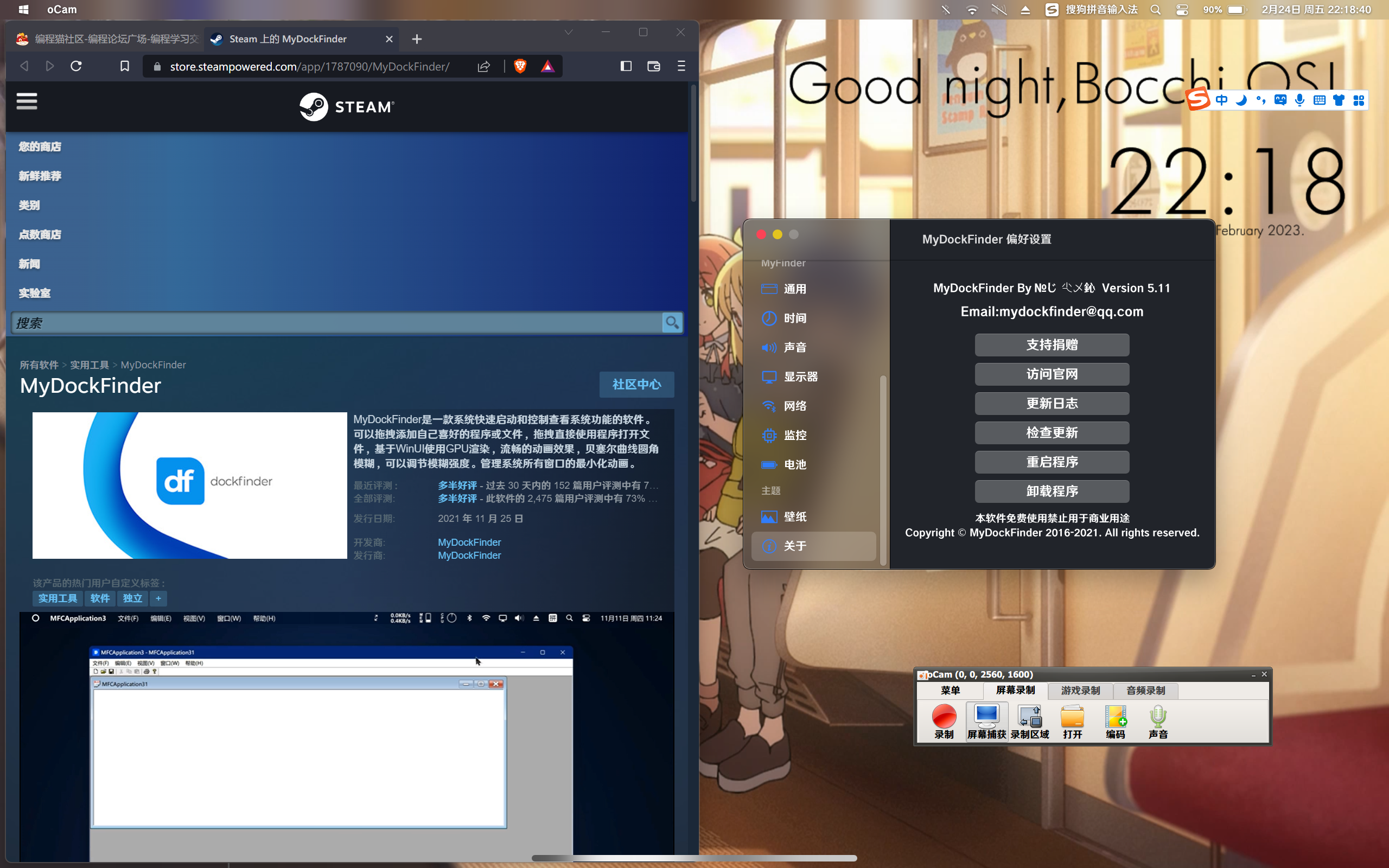Select 电池 in preferences sidebar
The width and height of the screenshot is (1389, 868).
[x=814, y=464]
